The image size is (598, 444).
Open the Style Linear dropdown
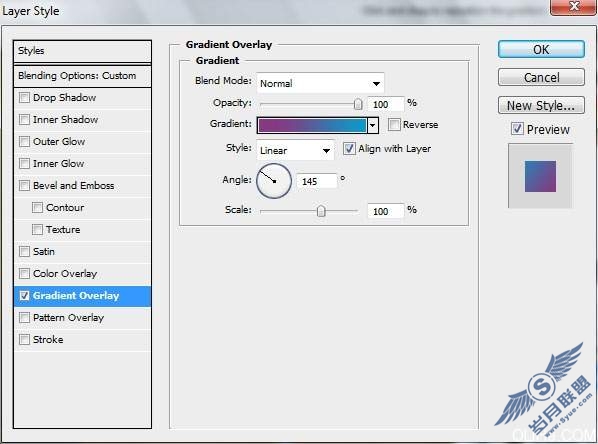point(295,150)
